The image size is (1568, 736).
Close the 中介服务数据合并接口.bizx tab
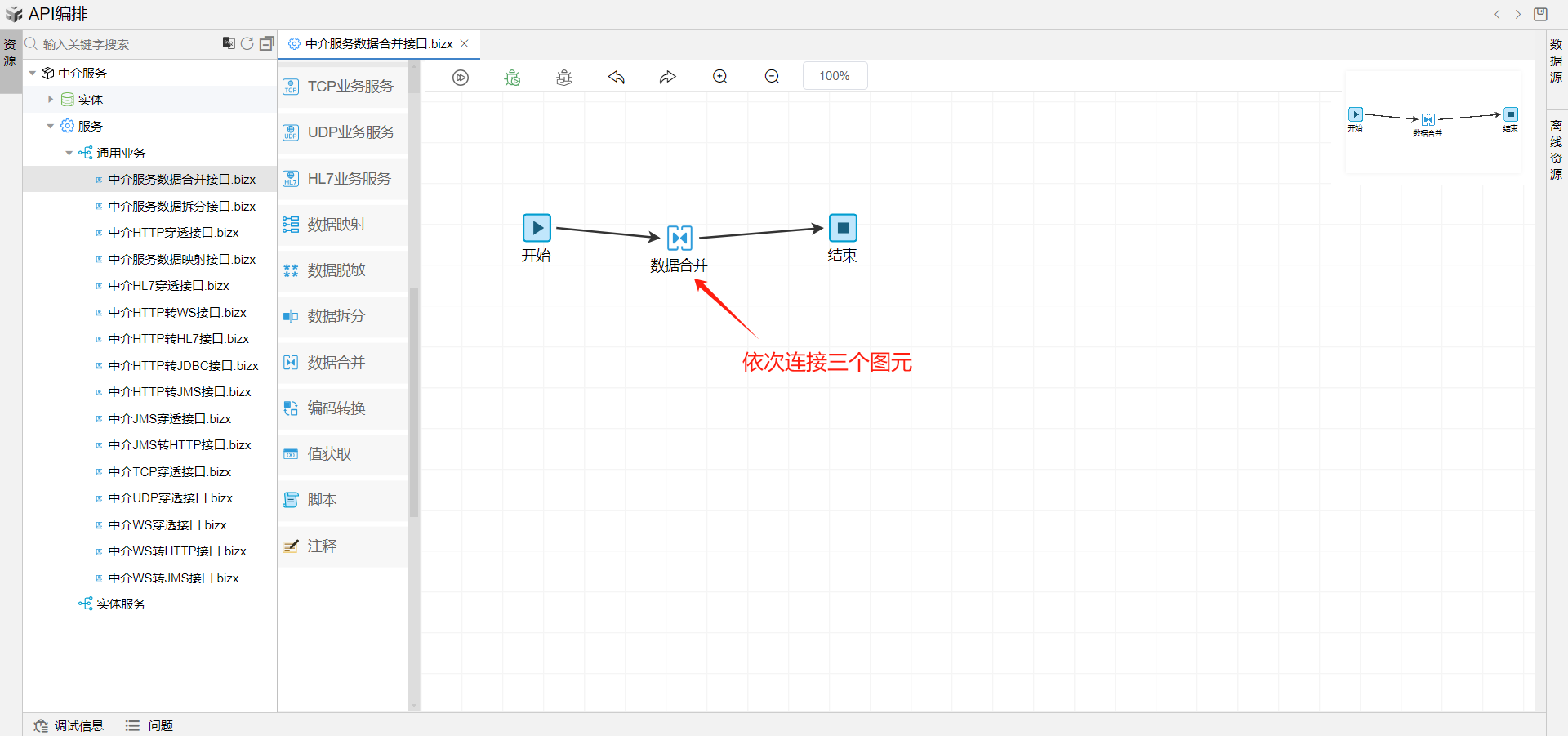[x=465, y=44]
